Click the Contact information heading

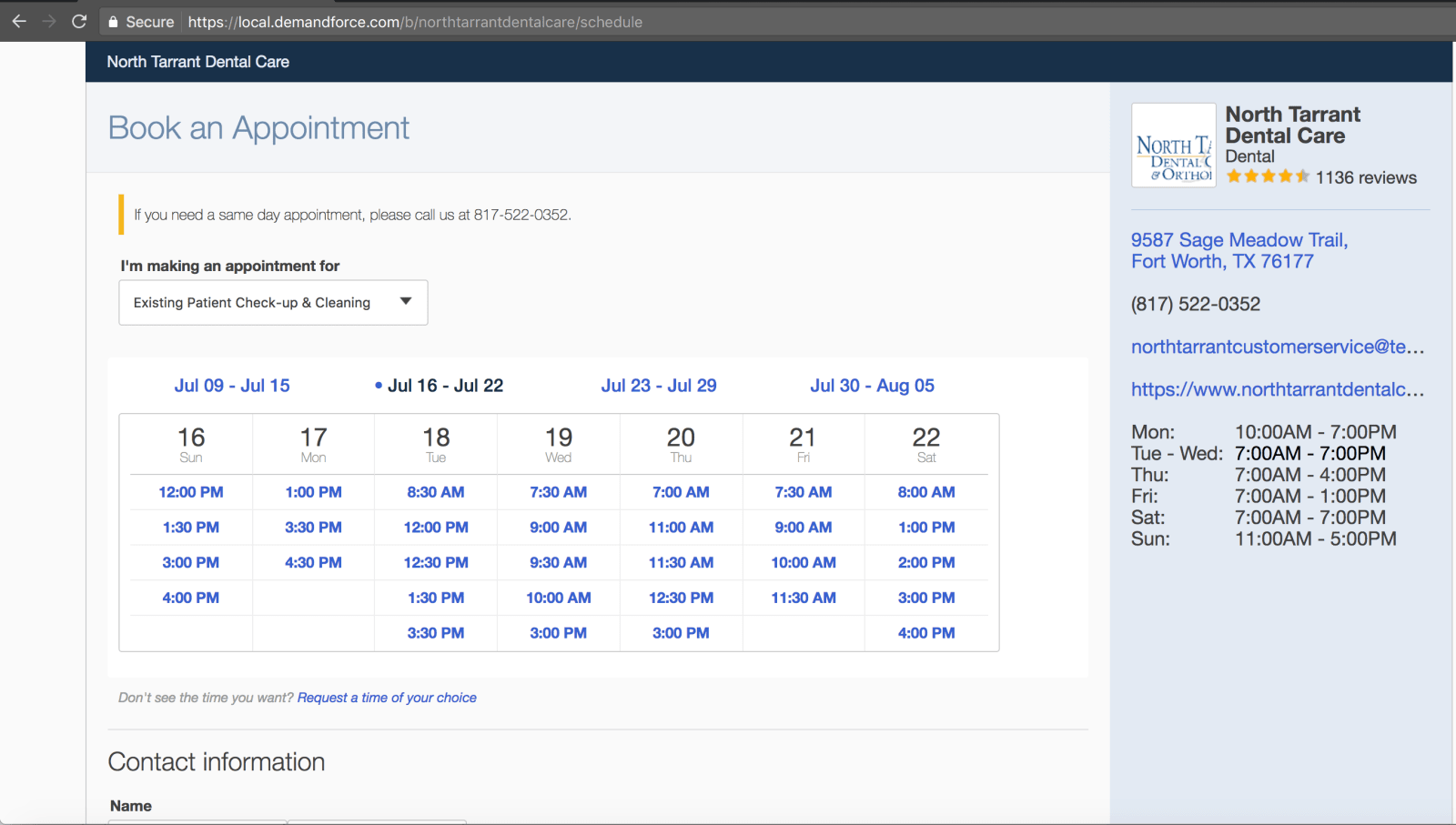coord(217,762)
